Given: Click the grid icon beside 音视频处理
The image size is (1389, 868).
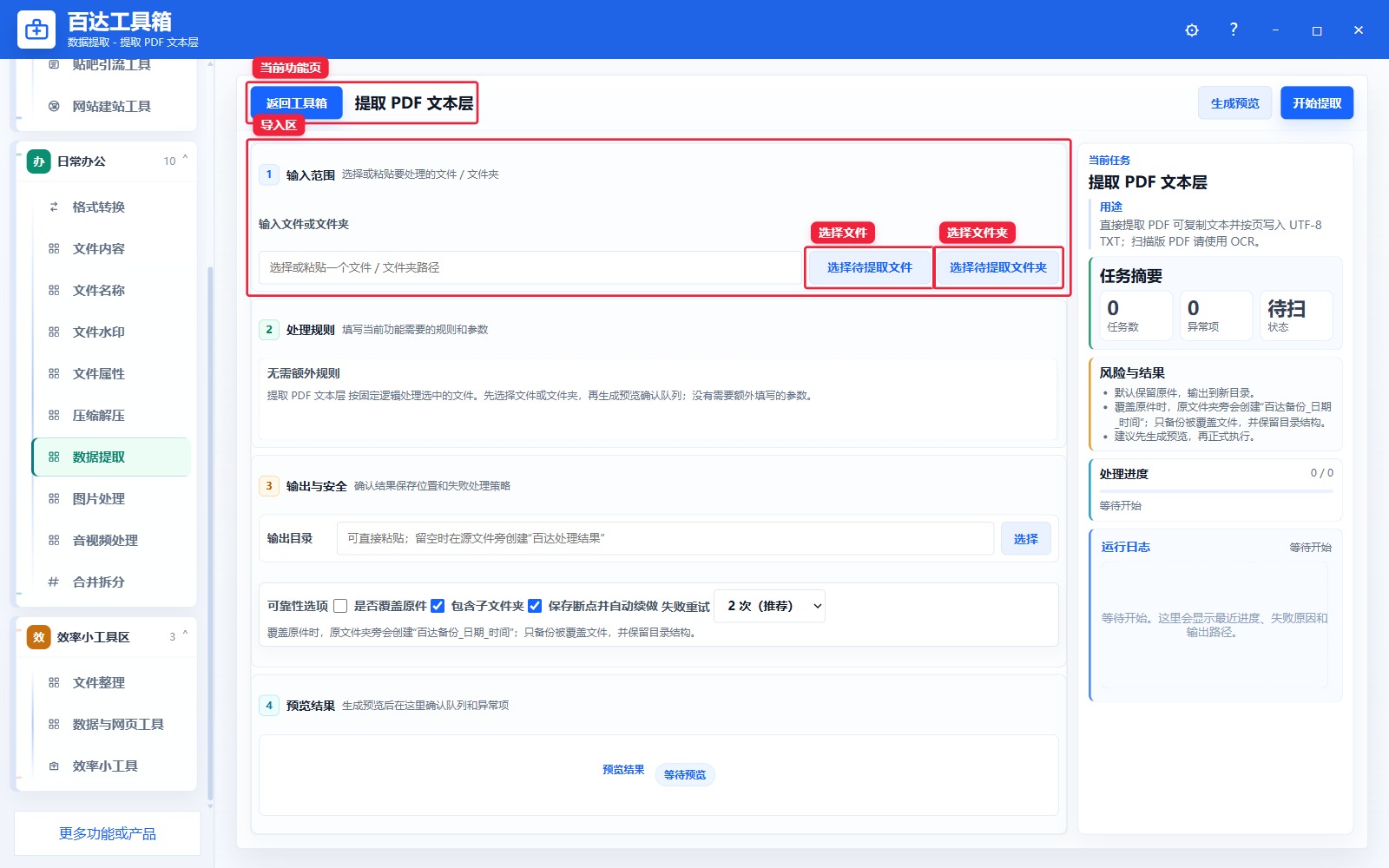Looking at the screenshot, I should pos(54,540).
